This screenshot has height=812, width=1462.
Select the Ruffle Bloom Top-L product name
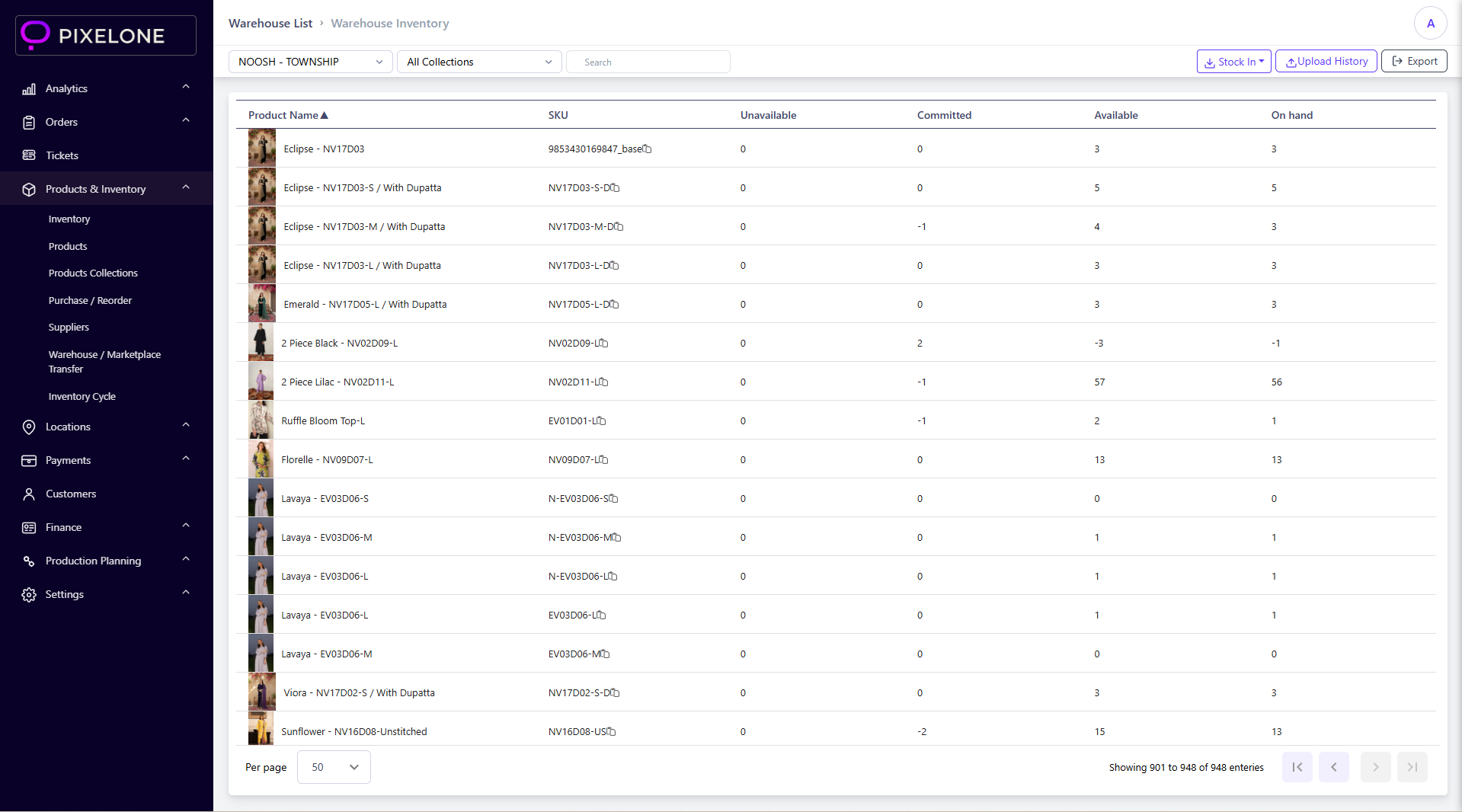[x=323, y=421]
